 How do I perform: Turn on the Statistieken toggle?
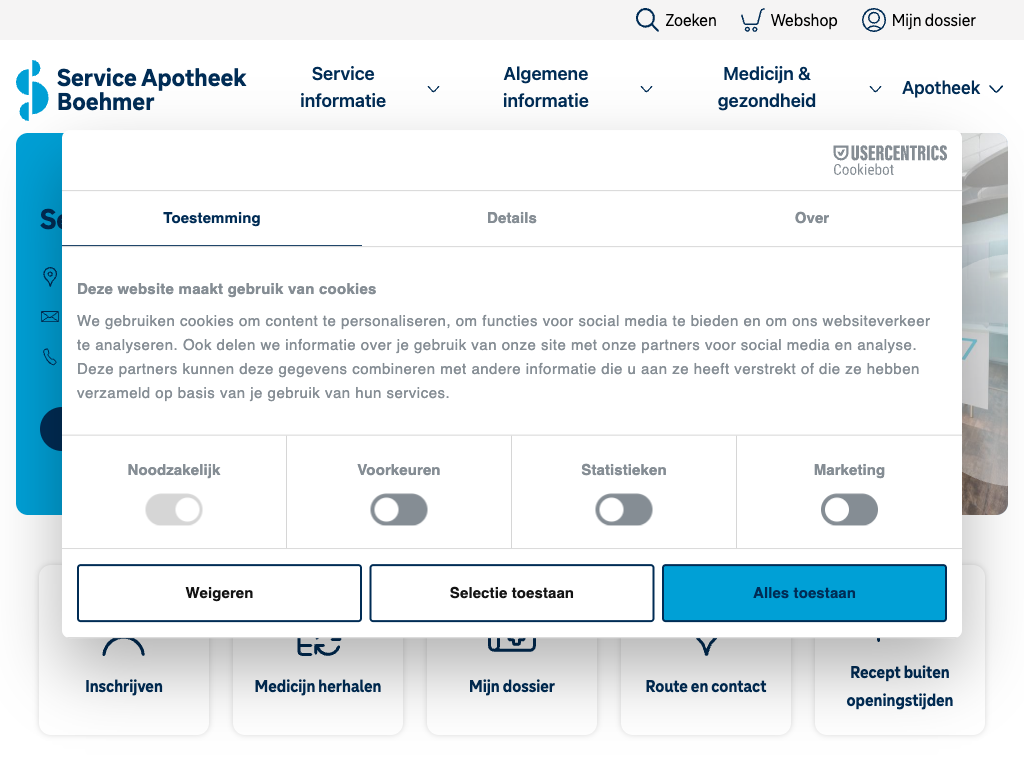coord(624,510)
